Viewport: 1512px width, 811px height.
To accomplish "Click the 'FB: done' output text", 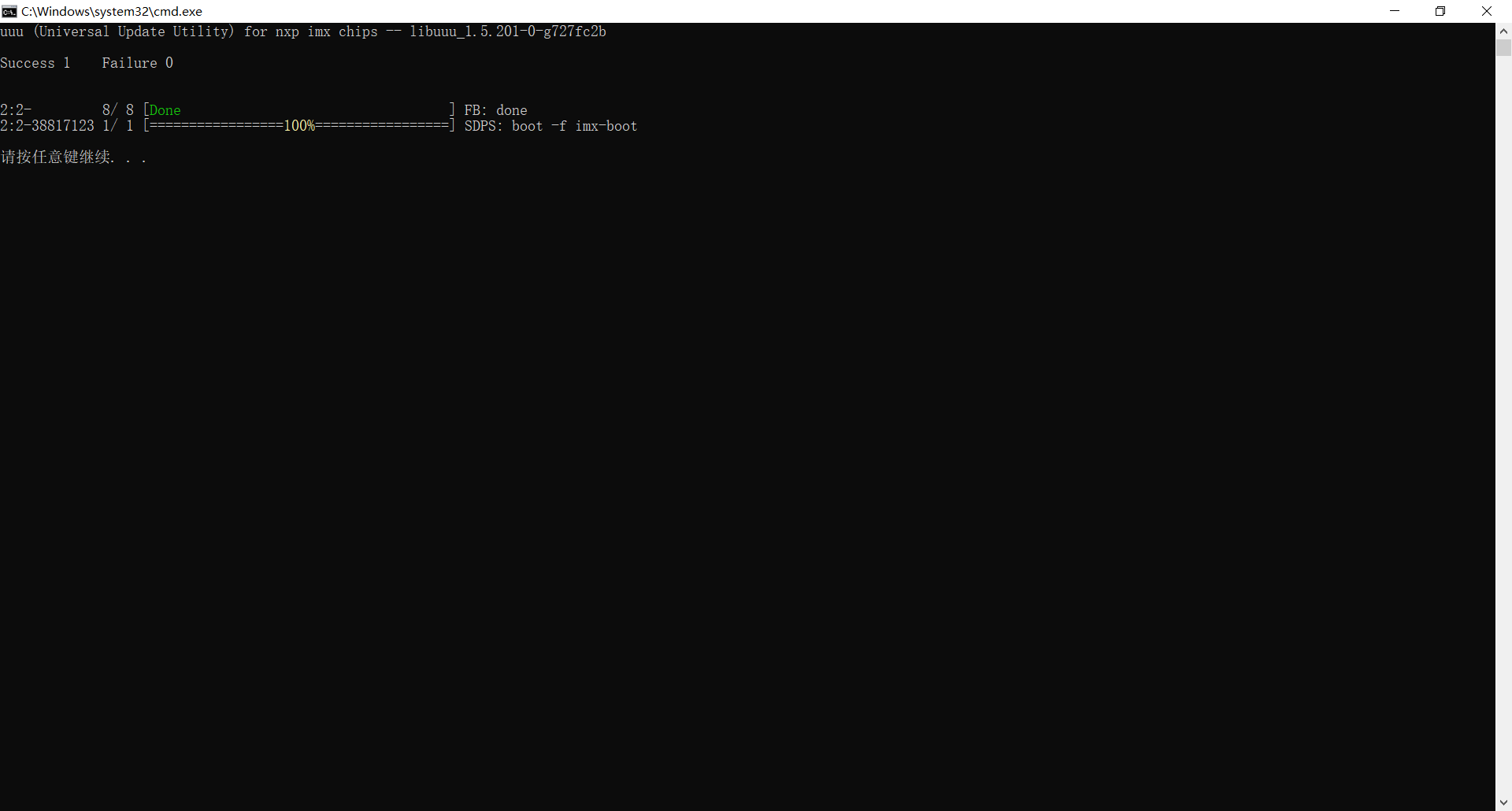I will click(x=496, y=110).
